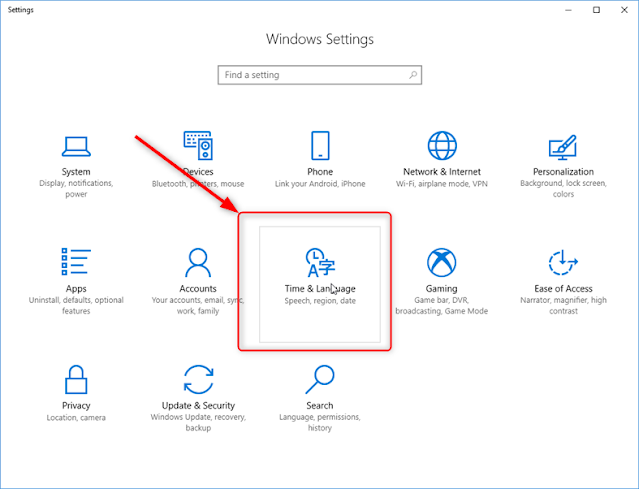Screen dimensions: 639x489
Task: Open the System laptop icon
Action: coord(76,147)
